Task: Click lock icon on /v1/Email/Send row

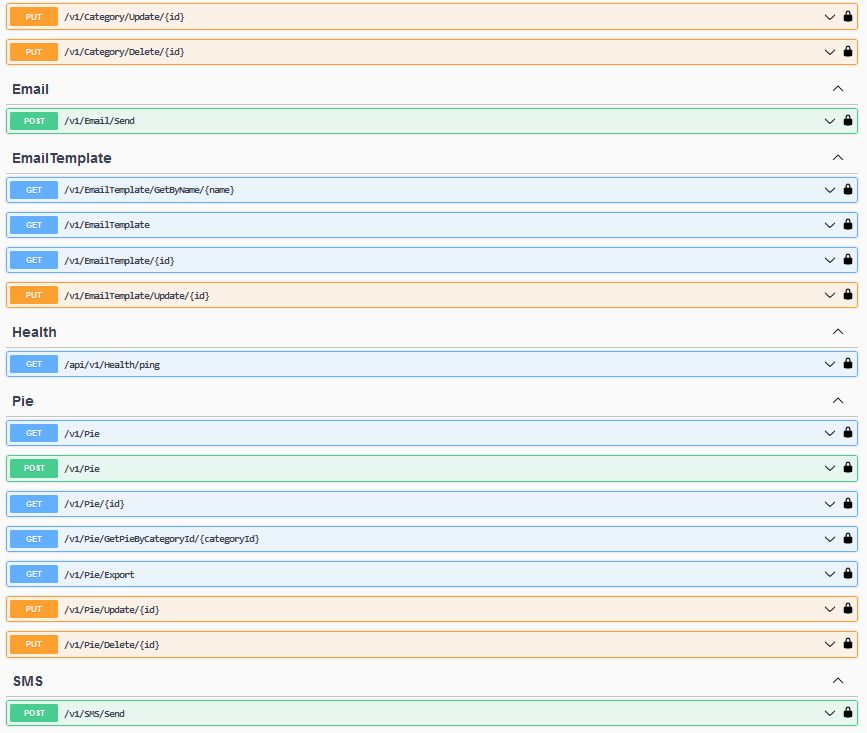Action: 848,121
